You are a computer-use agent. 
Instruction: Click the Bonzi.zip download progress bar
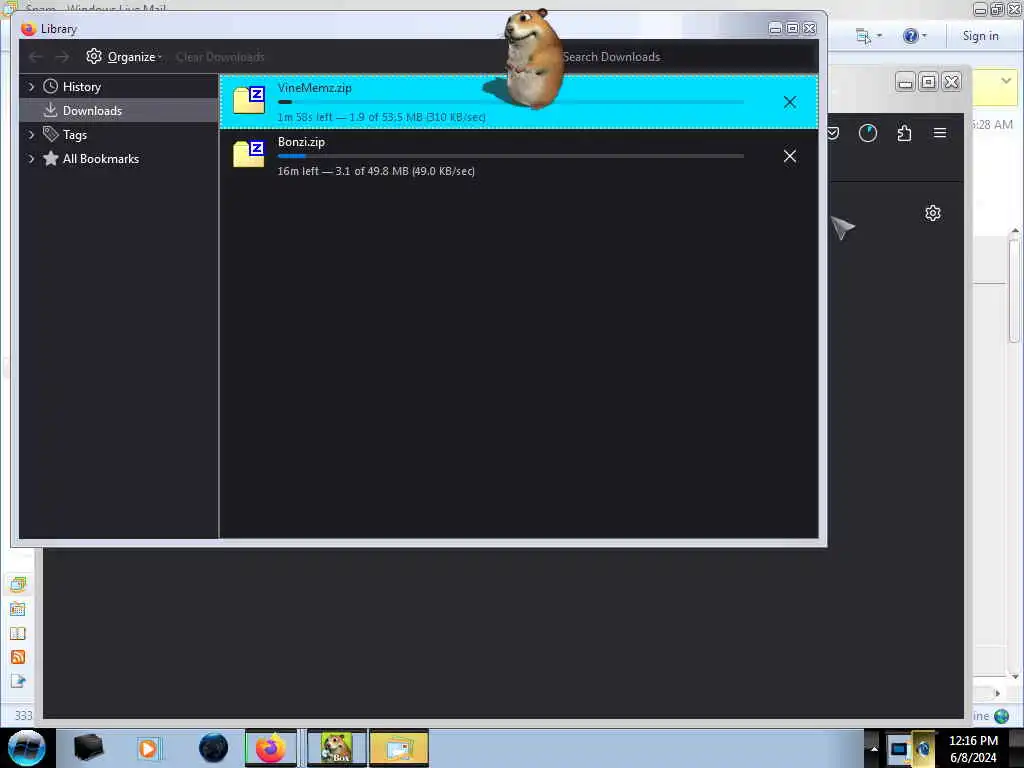pos(510,156)
